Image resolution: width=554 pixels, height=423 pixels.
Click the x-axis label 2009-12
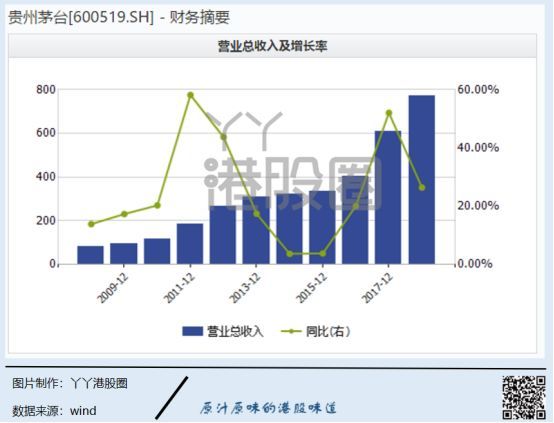[x=113, y=288]
